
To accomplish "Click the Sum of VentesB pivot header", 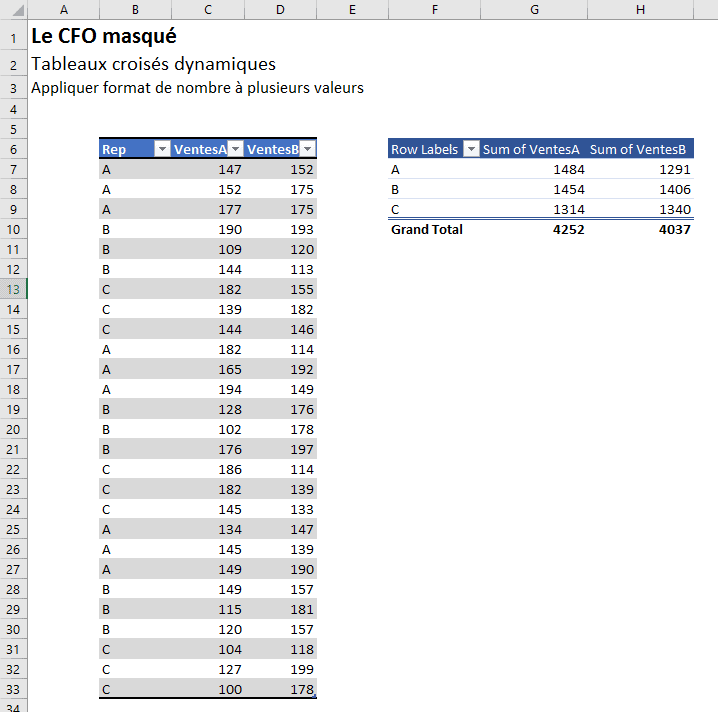I will click(x=638, y=149).
